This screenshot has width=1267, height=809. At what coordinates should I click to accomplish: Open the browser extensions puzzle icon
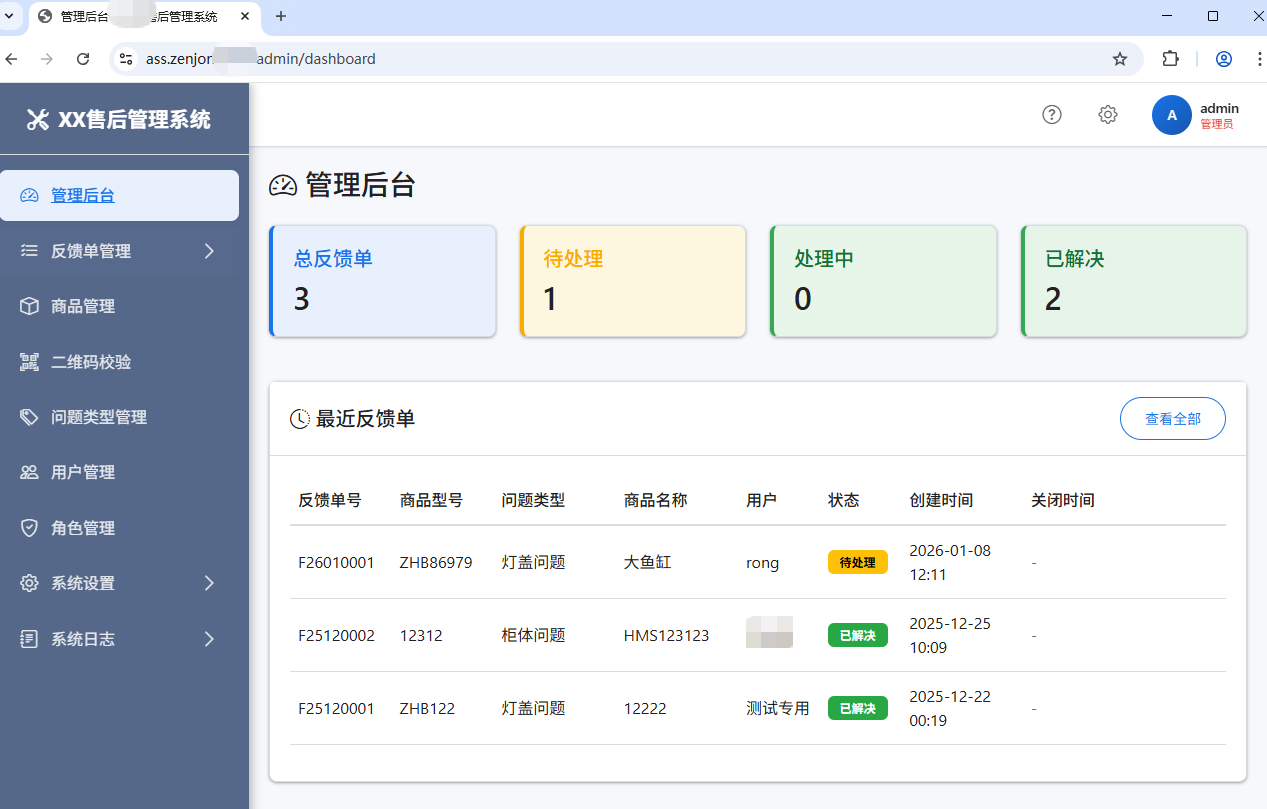tap(1170, 59)
